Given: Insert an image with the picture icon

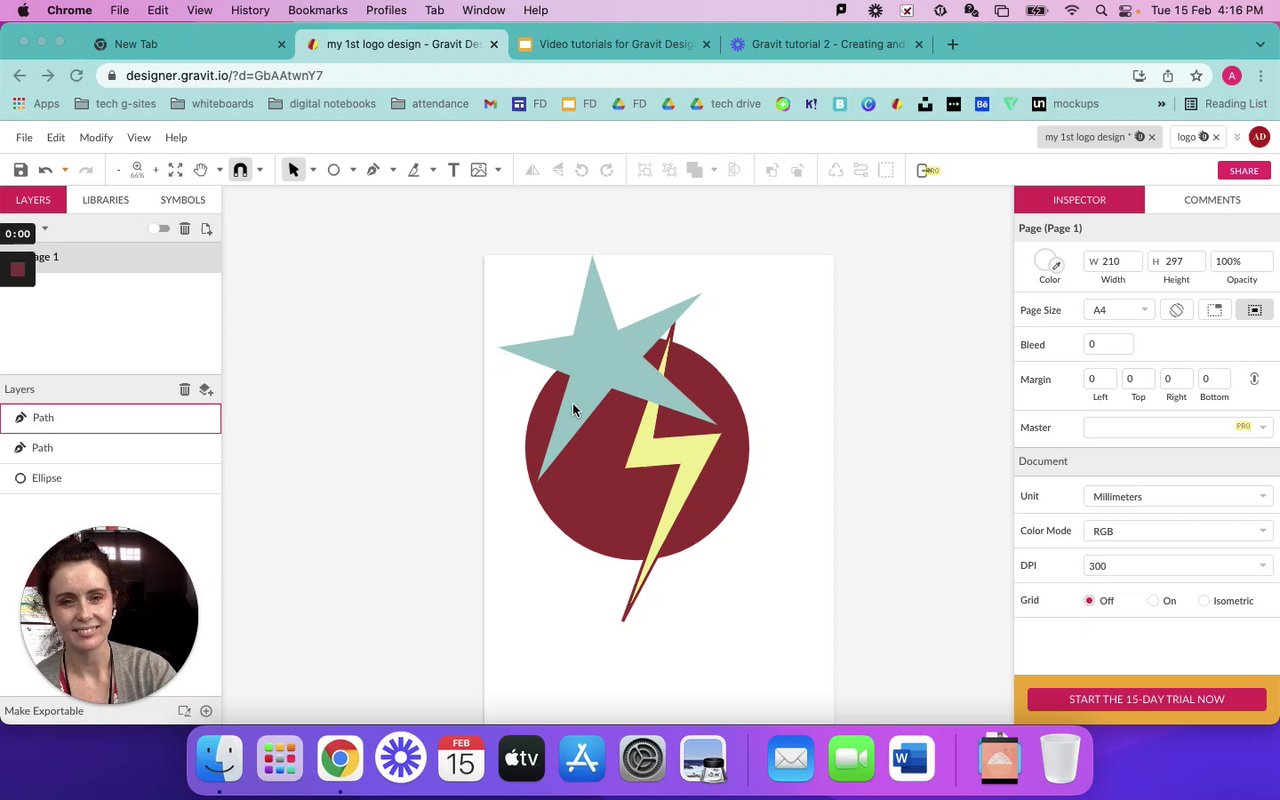Looking at the screenshot, I should click(479, 170).
